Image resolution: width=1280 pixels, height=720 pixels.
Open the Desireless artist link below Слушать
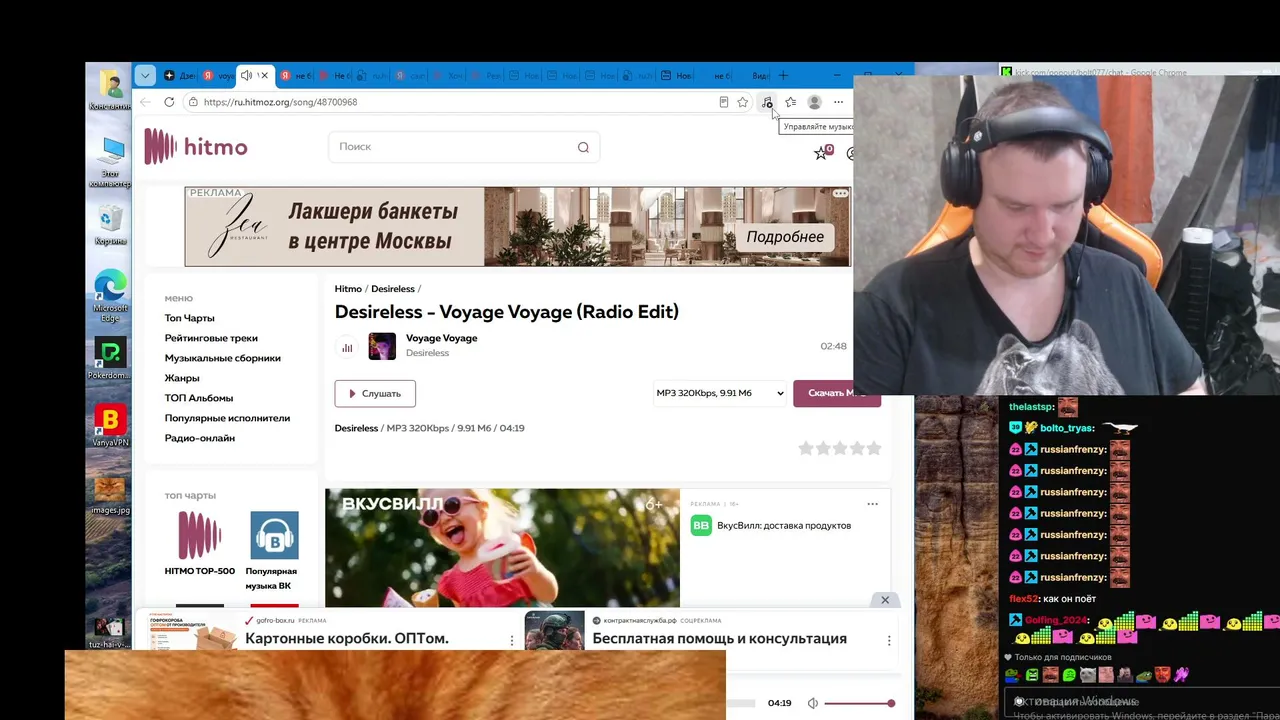[356, 428]
